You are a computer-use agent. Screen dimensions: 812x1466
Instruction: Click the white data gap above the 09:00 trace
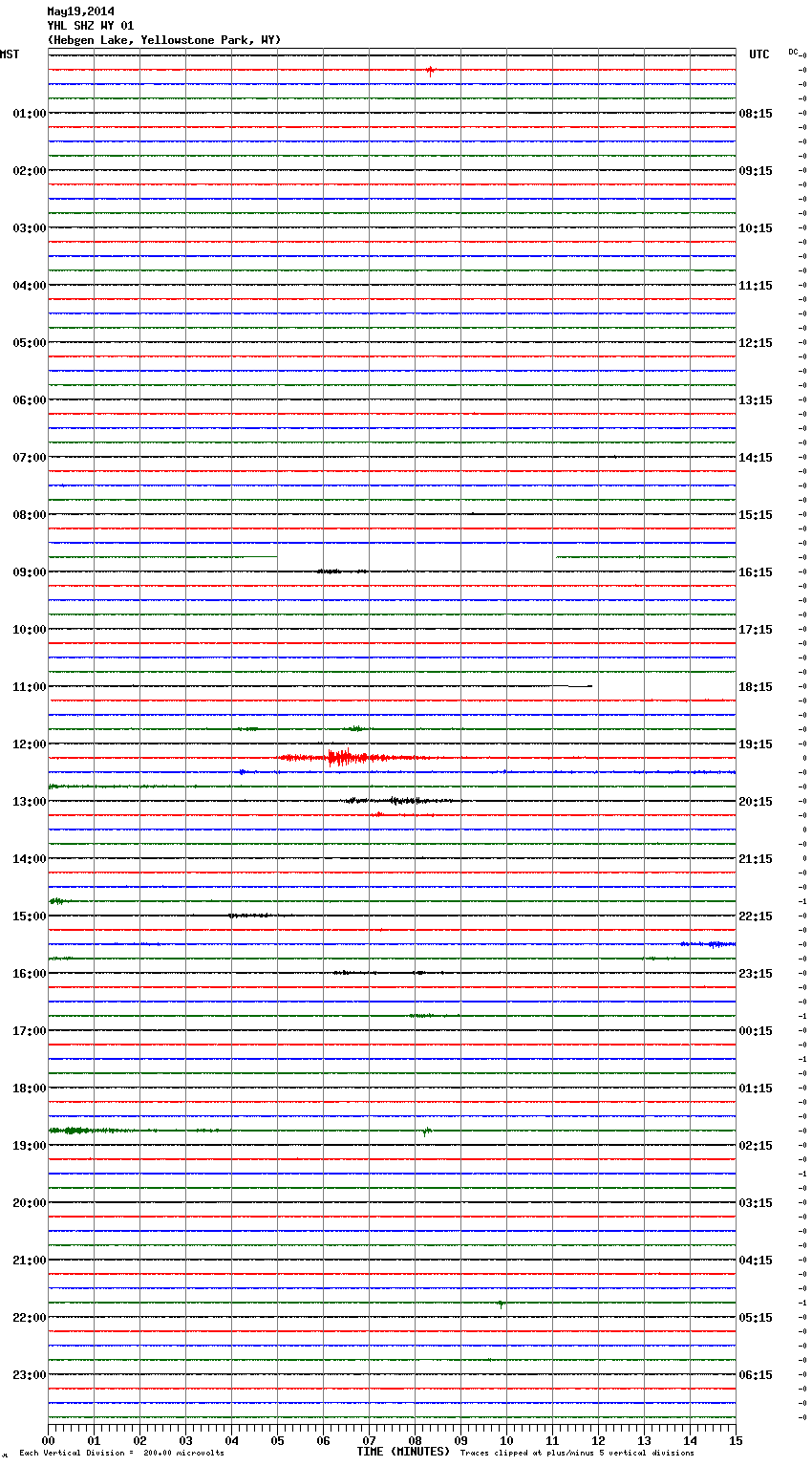click(x=416, y=556)
